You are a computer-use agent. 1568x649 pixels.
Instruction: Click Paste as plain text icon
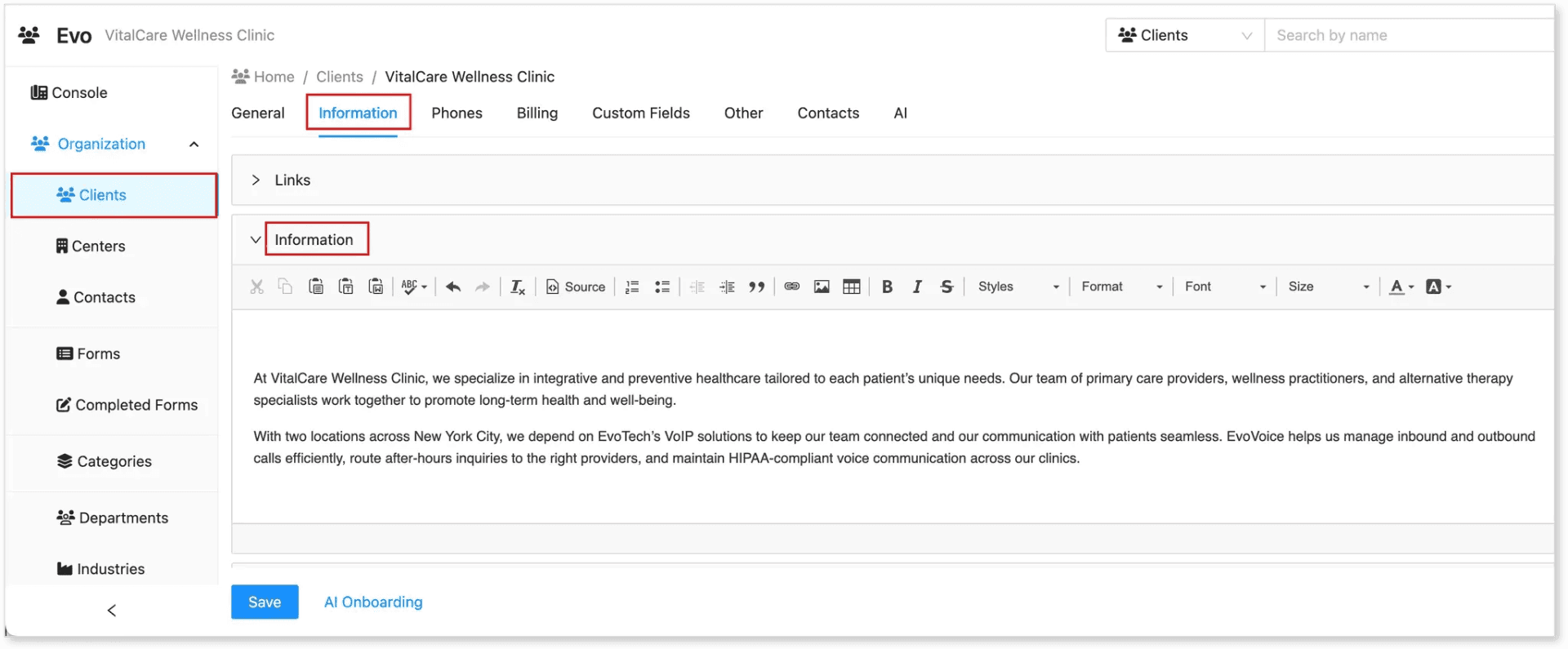346,287
